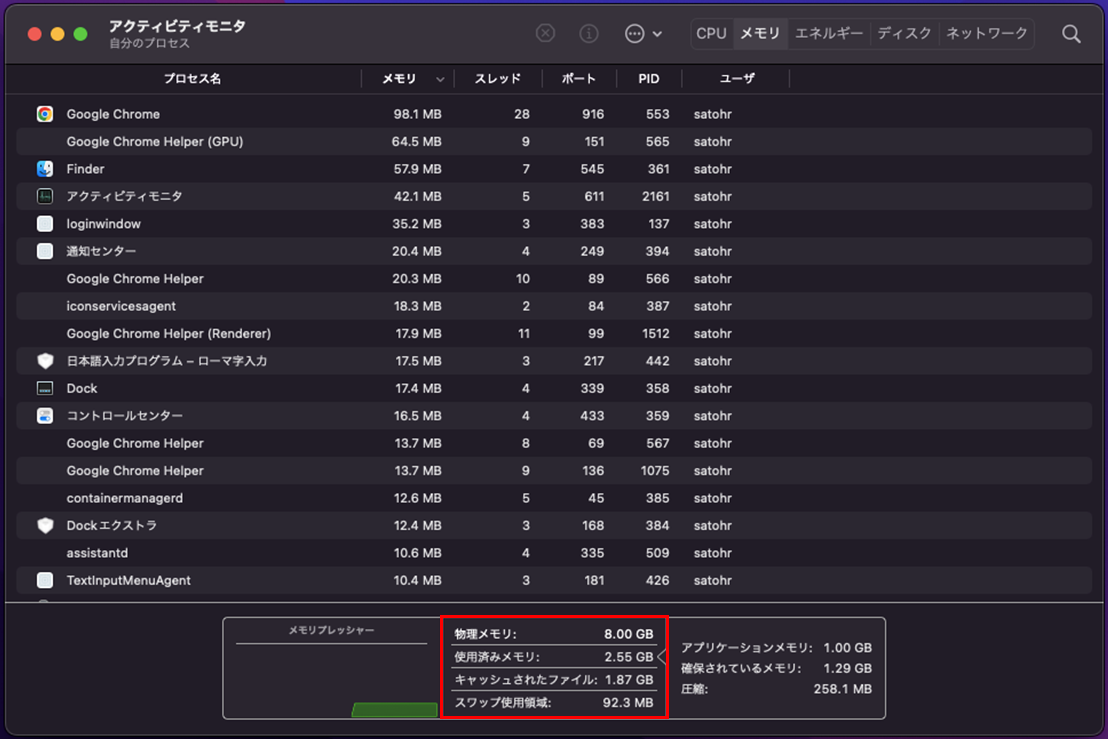Select Google Chrome Helper with PID 567
This screenshot has width=1108, height=739.
click(x=554, y=443)
